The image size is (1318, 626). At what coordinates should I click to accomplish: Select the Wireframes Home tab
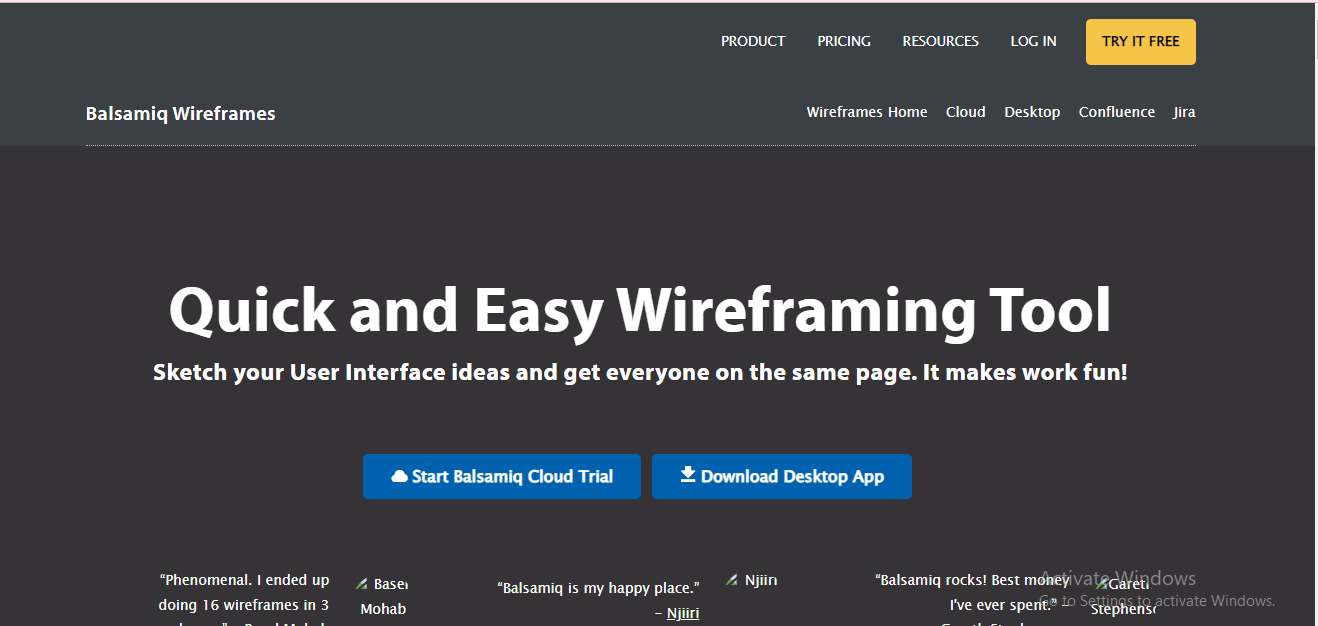tap(866, 112)
